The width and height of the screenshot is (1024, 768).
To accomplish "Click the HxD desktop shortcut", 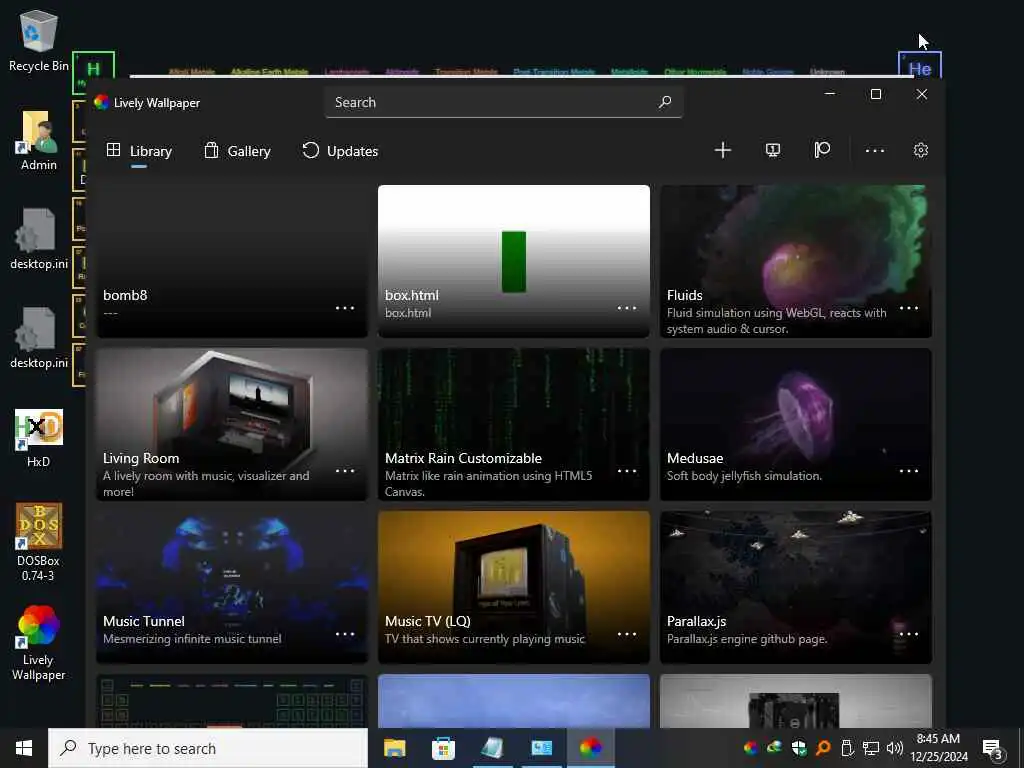I will 39,438.
